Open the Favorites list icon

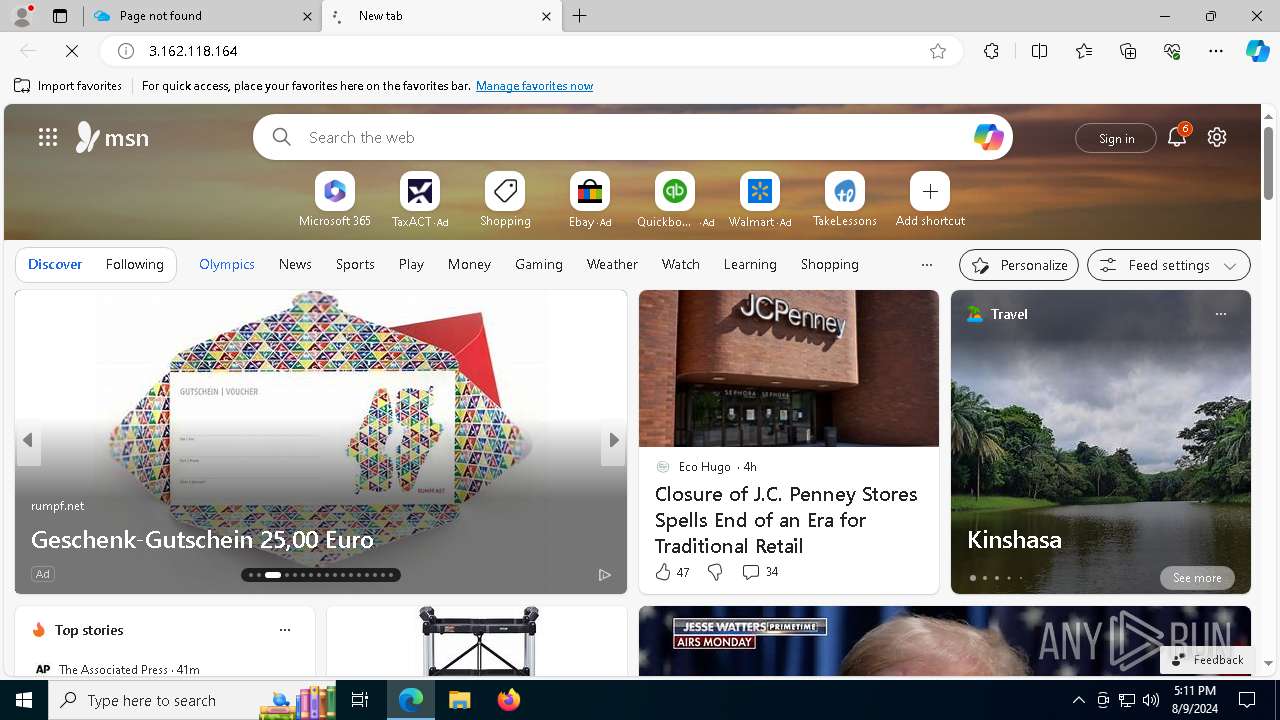[x=1084, y=51]
